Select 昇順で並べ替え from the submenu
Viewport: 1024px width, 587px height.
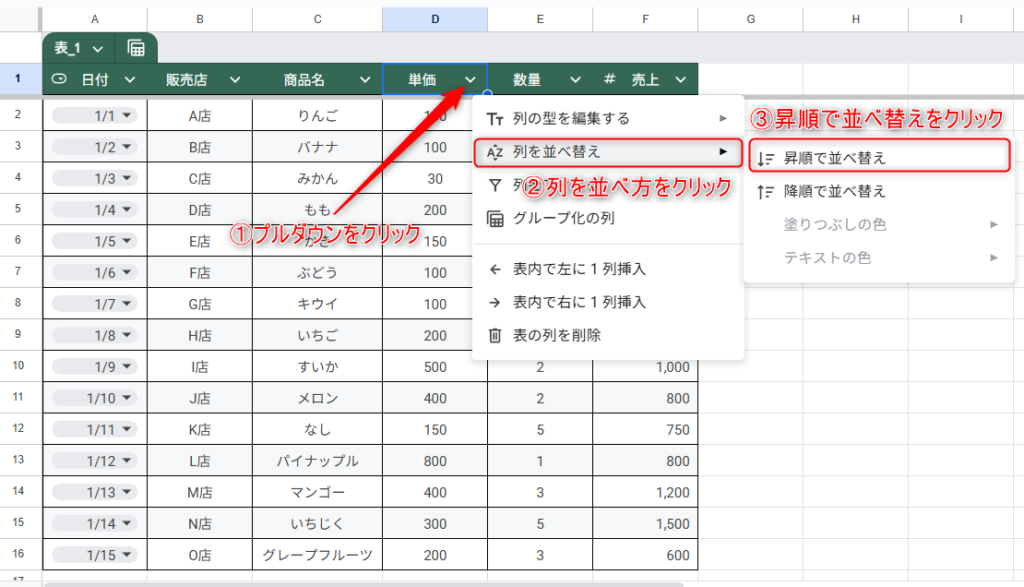click(834, 158)
